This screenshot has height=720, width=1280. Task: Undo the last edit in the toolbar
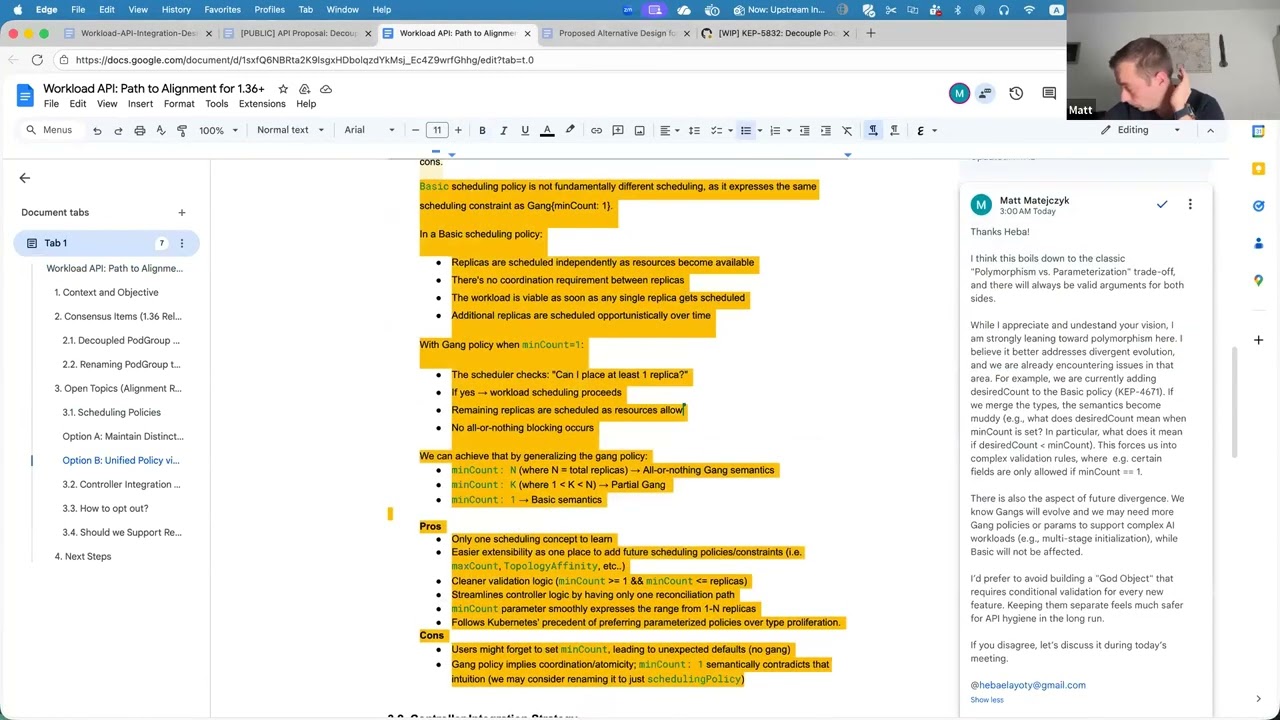pos(97,130)
